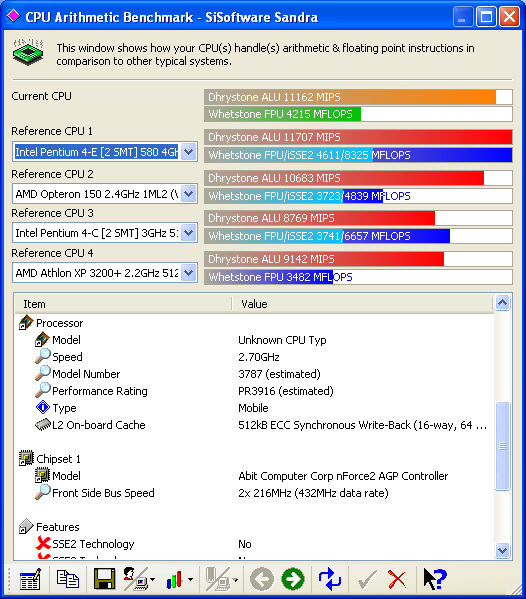
Task: Click the current CPU Dhrystone ALU 11162 MIPS bar
Action: [358, 97]
